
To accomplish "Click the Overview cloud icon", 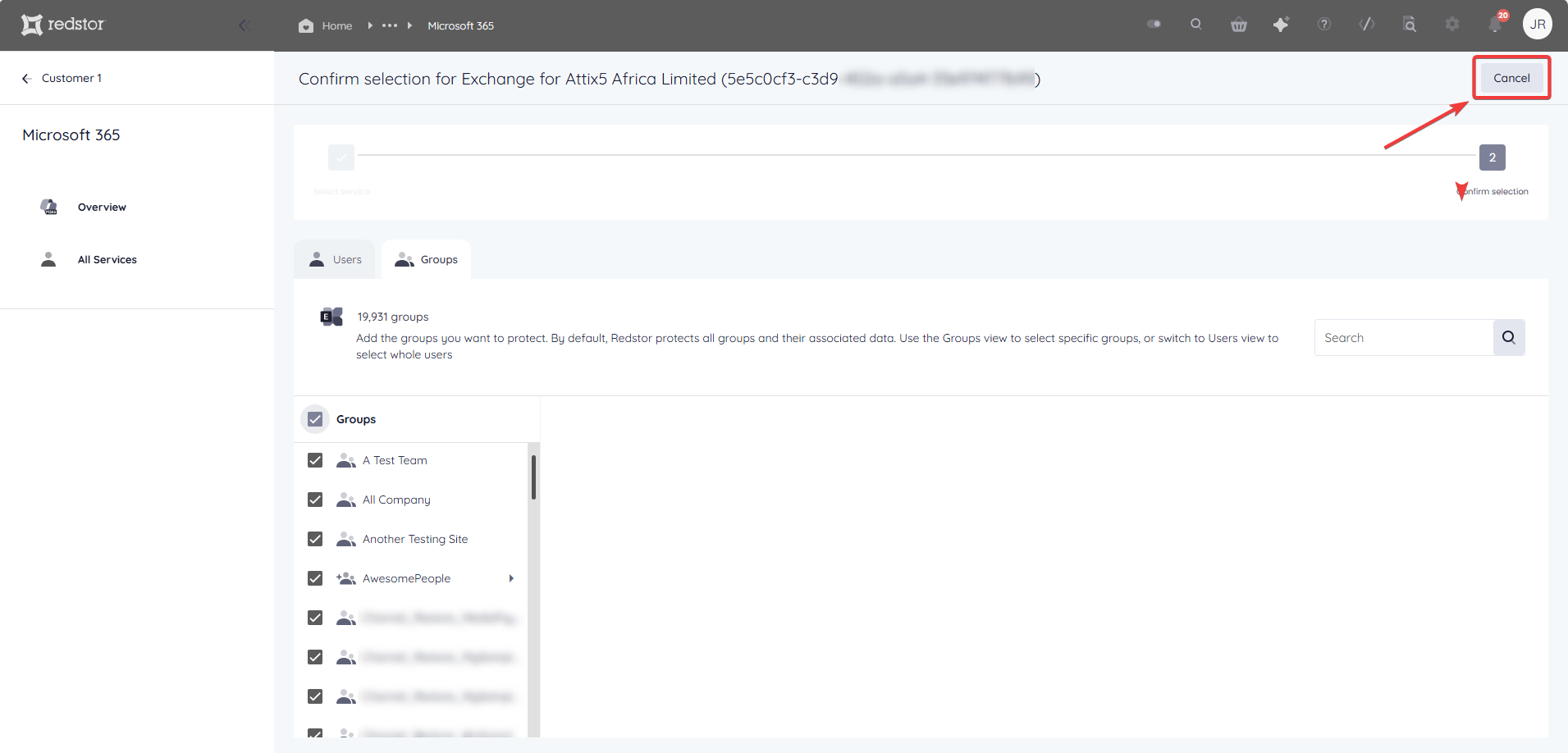I will [49, 207].
